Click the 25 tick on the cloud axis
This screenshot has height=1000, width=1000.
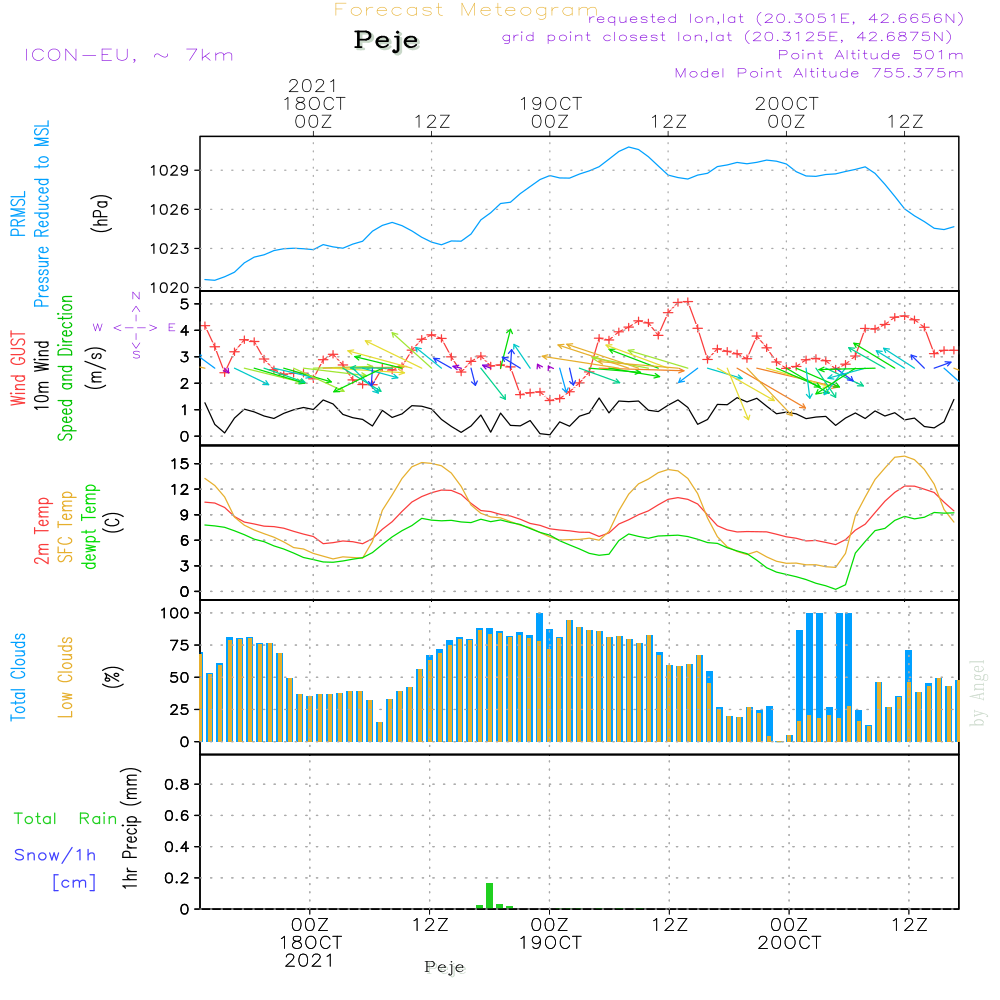[x=180, y=709]
